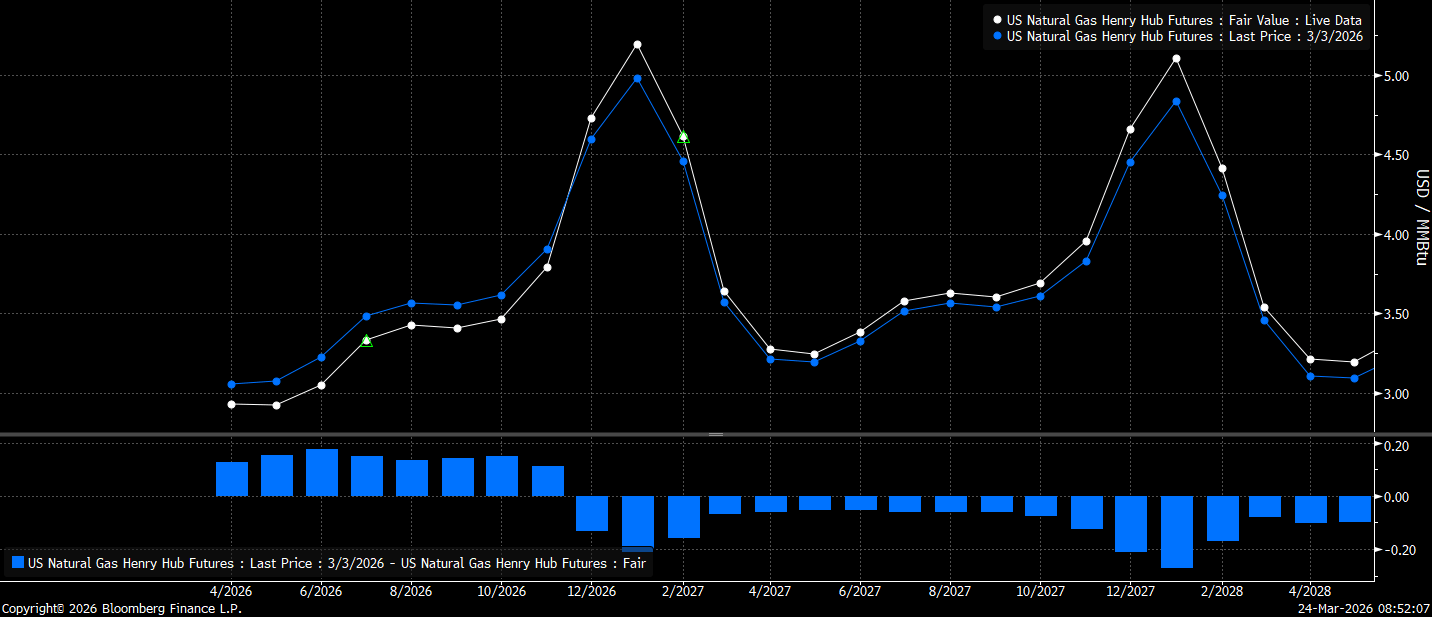Toggle the Fair Value : Live Data series label

point(1183,20)
